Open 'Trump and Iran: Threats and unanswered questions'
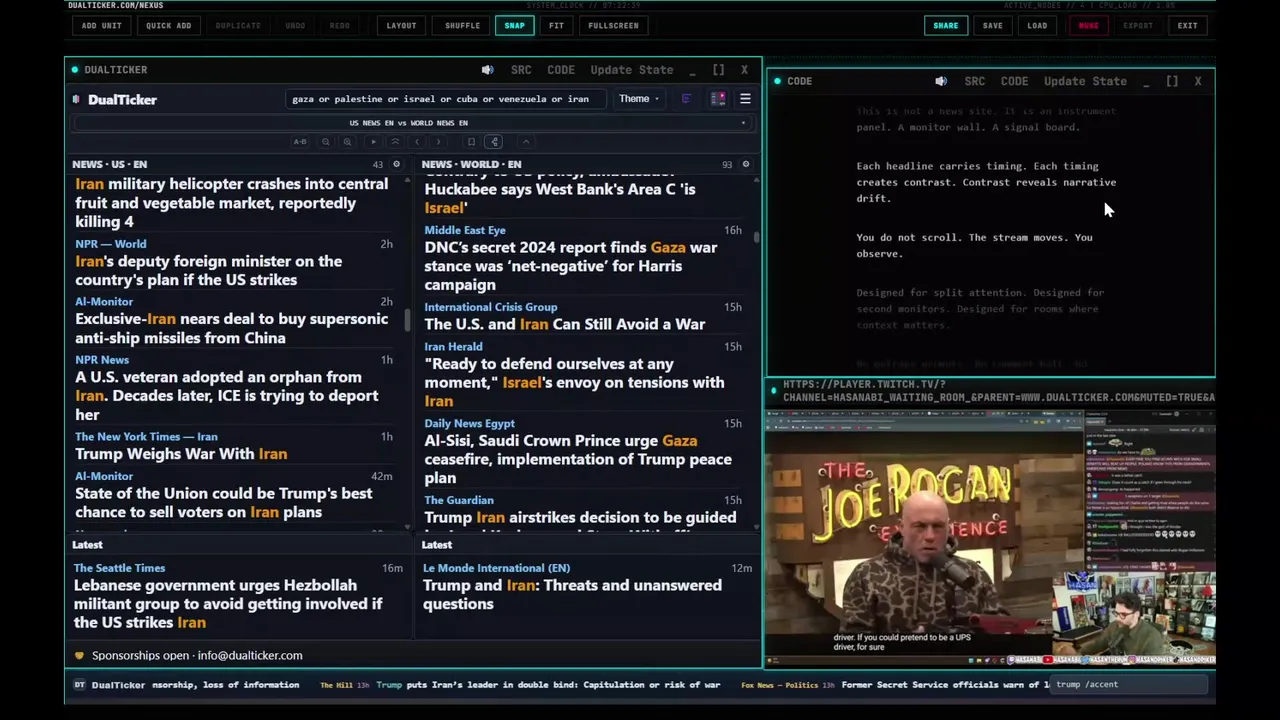1280x720 pixels. click(572, 595)
